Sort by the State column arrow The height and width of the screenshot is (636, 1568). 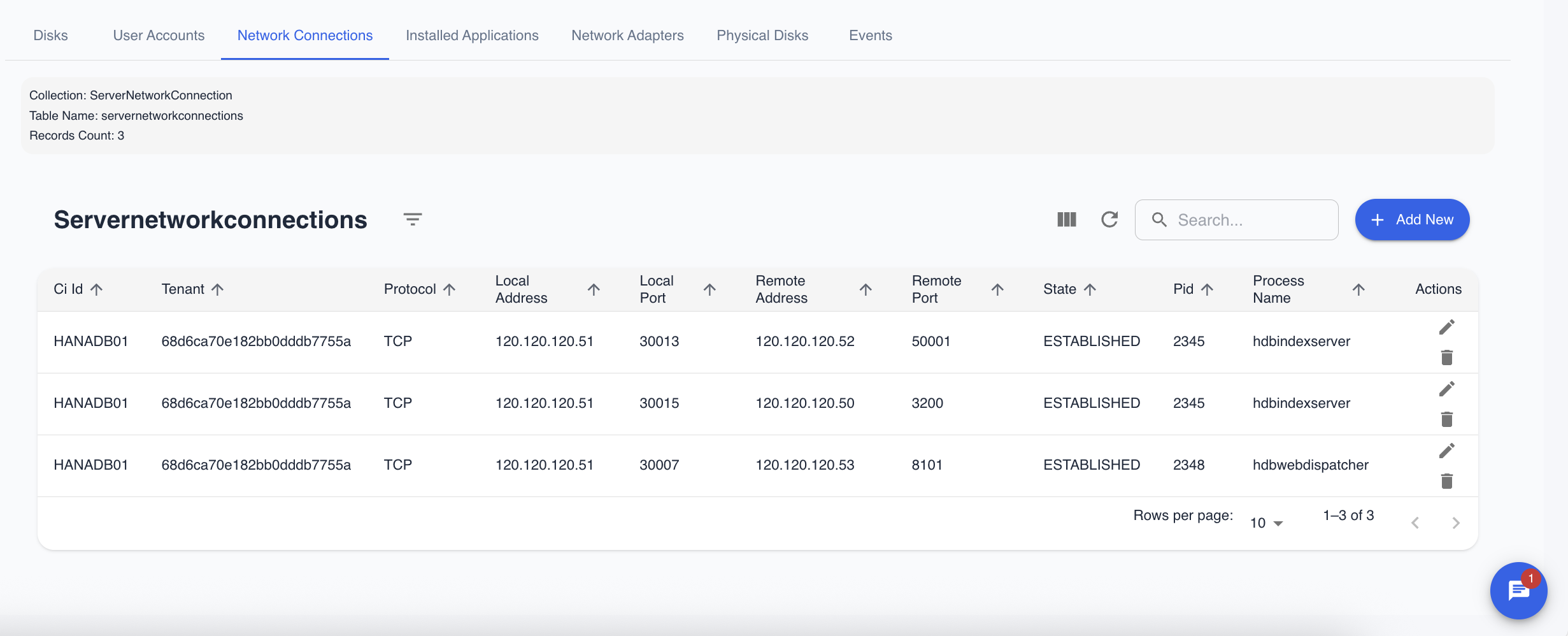click(x=1090, y=289)
